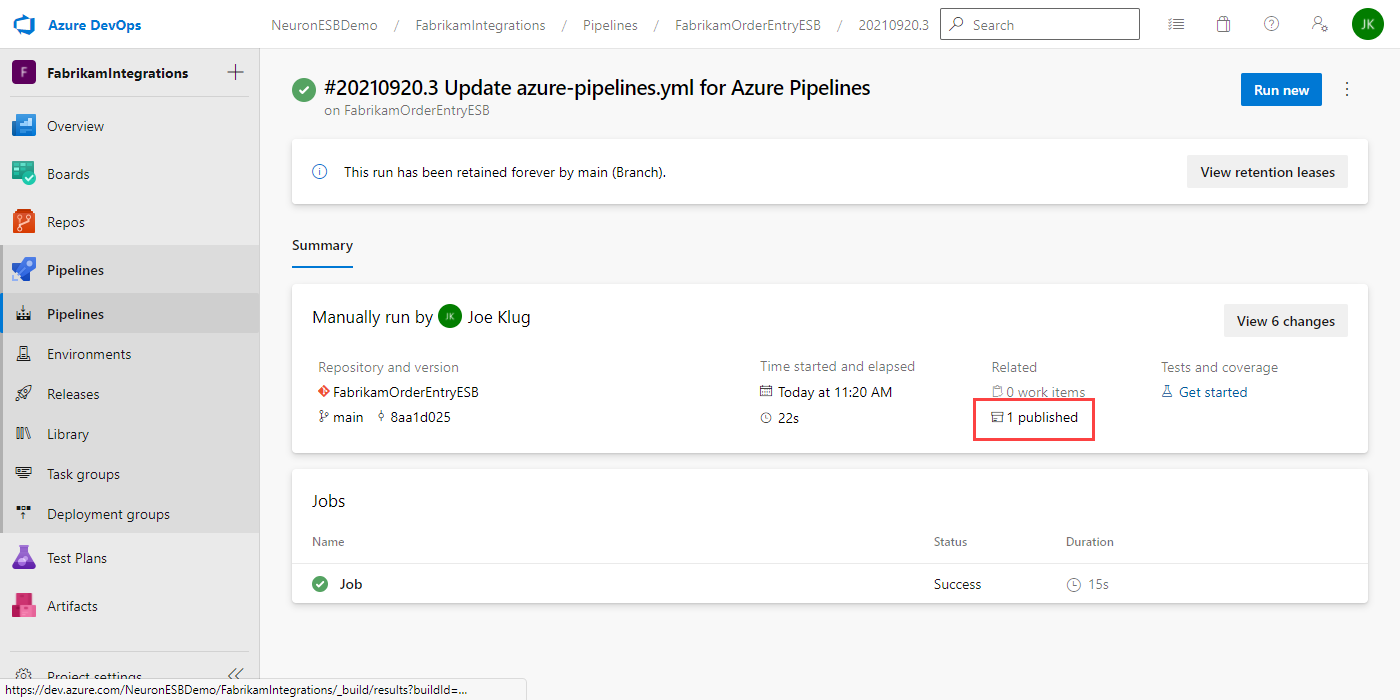
Task: Click the Pipelines rocket hub icon
Action: click(24, 270)
